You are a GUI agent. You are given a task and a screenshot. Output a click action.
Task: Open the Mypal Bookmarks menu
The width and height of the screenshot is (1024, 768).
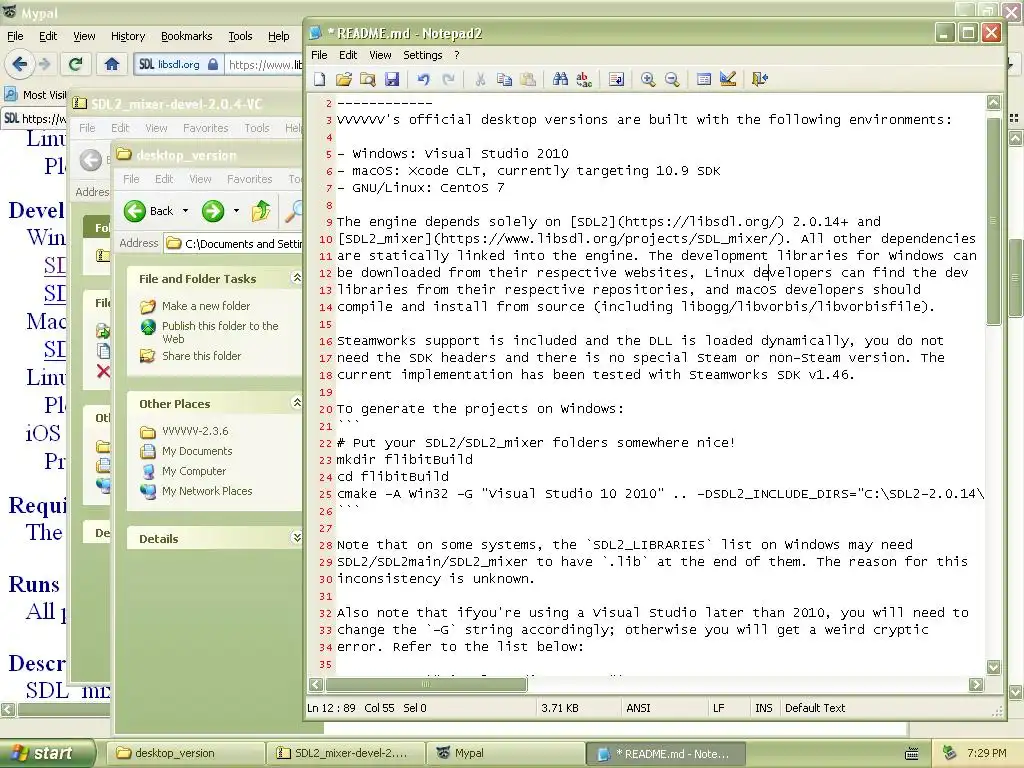click(x=186, y=36)
